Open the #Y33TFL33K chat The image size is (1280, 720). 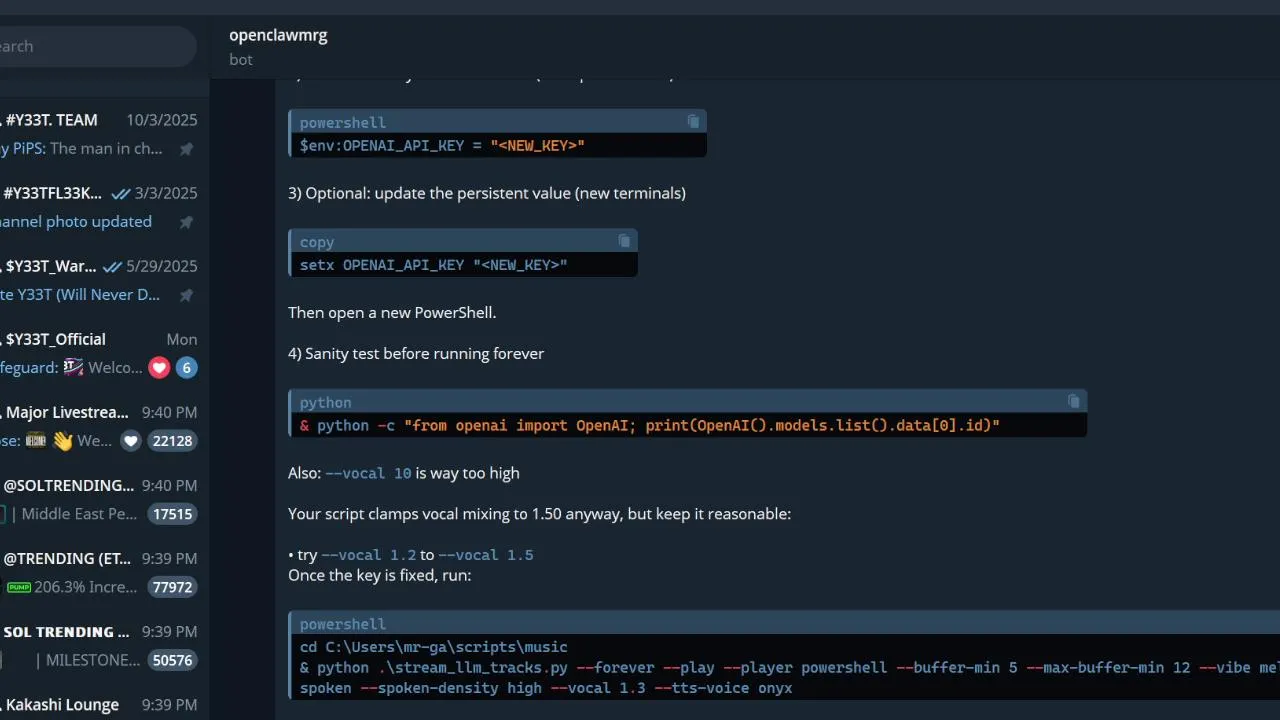(104, 207)
